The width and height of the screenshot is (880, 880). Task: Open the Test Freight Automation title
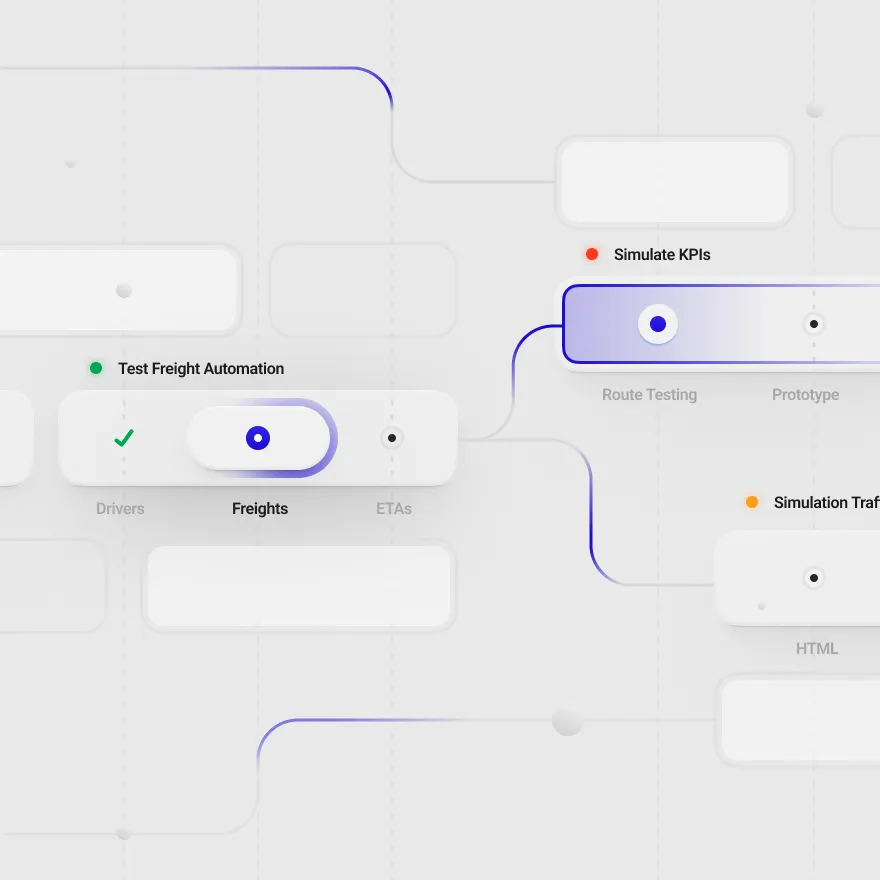click(x=201, y=369)
